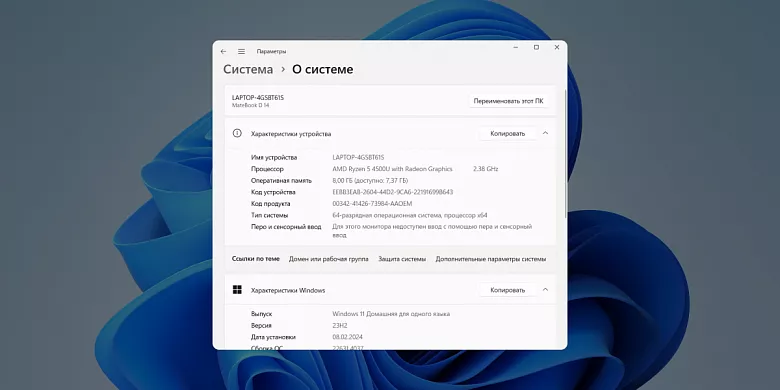780x390 pixels.
Task: Collapse the Характеристики устройства section chevron
Action: click(545, 133)
